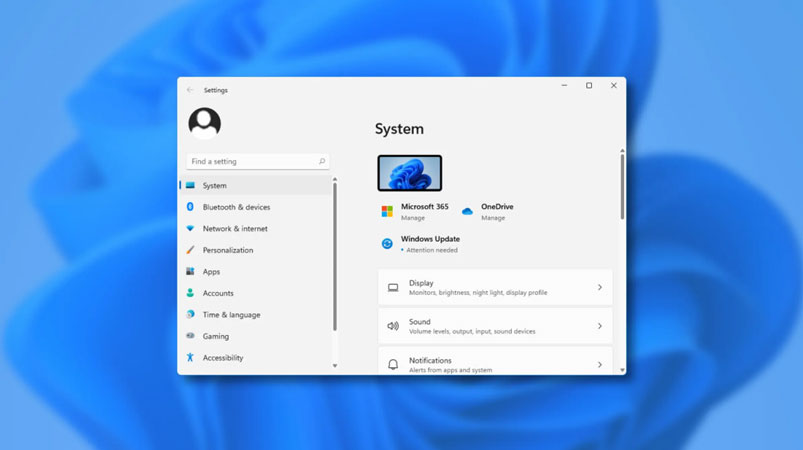
Task: Open Accounts settings
Action: (x=218, y=293)
